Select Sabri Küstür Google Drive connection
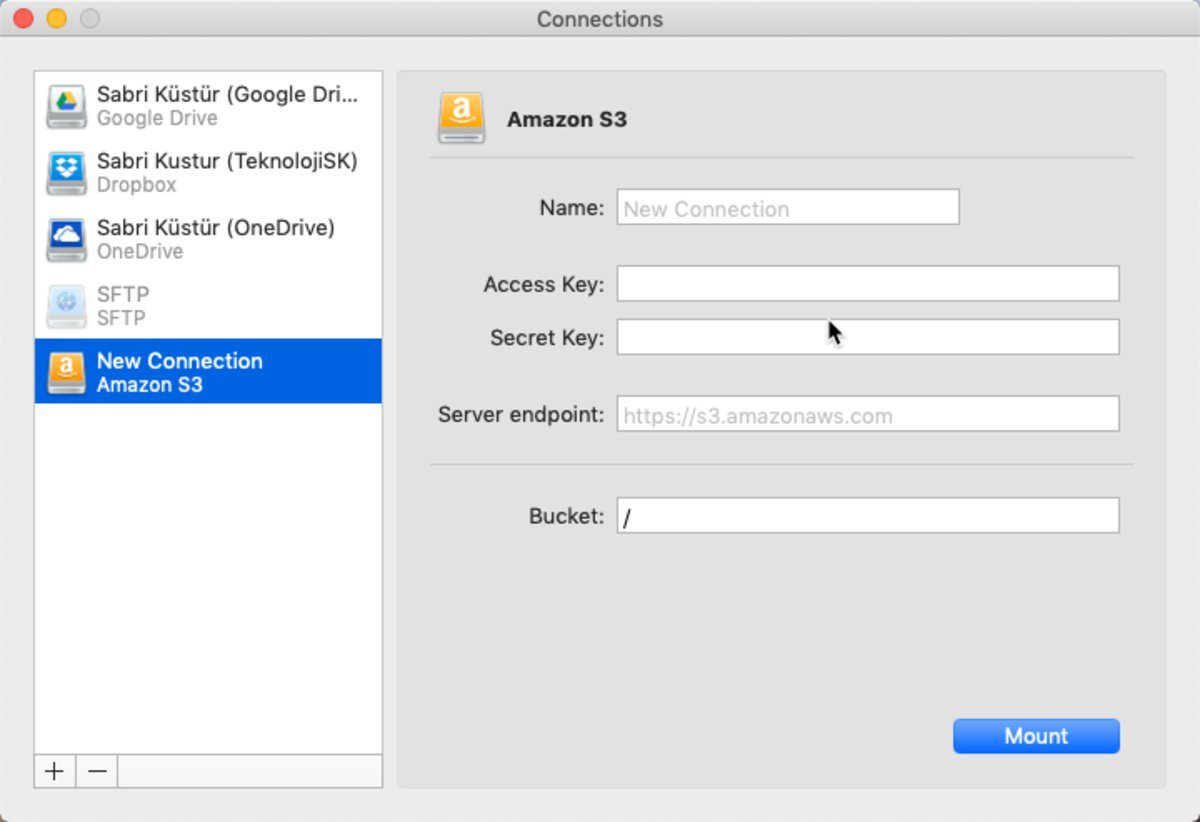 click(x=208, y=106)
